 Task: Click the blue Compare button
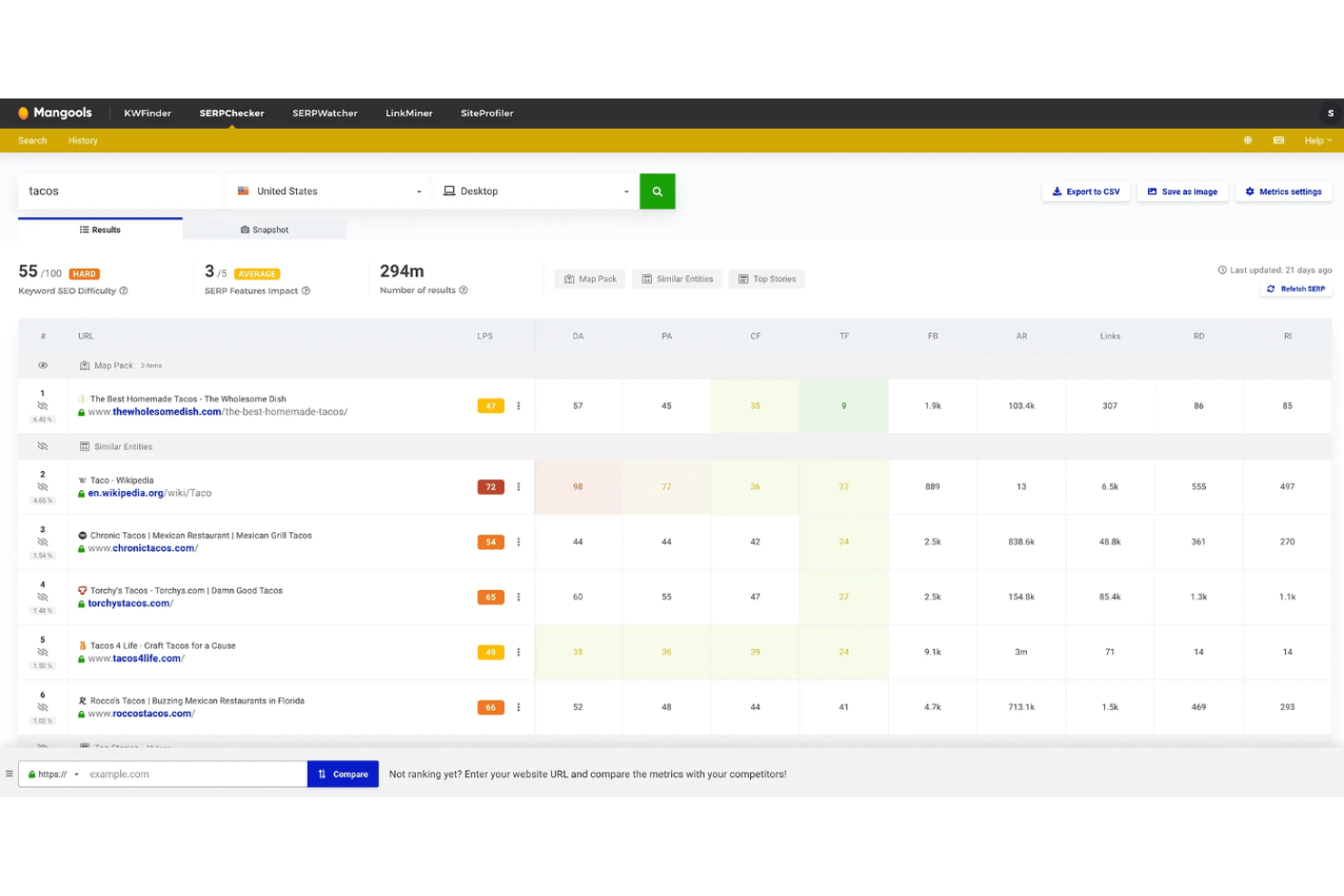pos(343,774)
